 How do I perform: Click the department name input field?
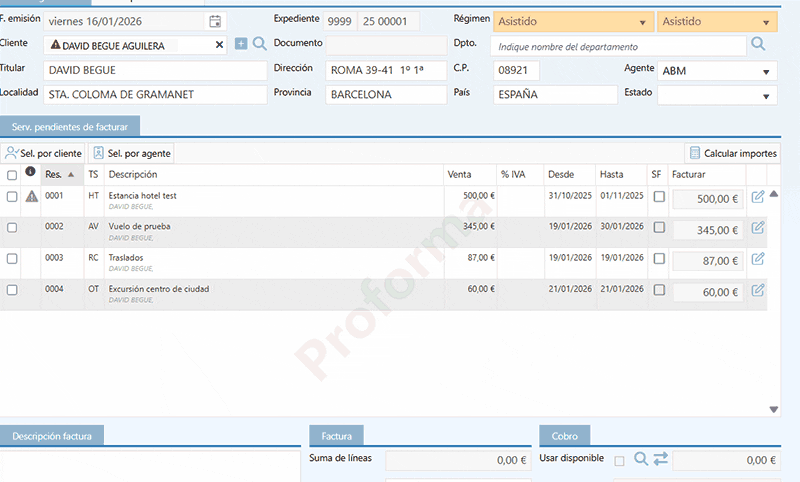click(x=618, y=46)
